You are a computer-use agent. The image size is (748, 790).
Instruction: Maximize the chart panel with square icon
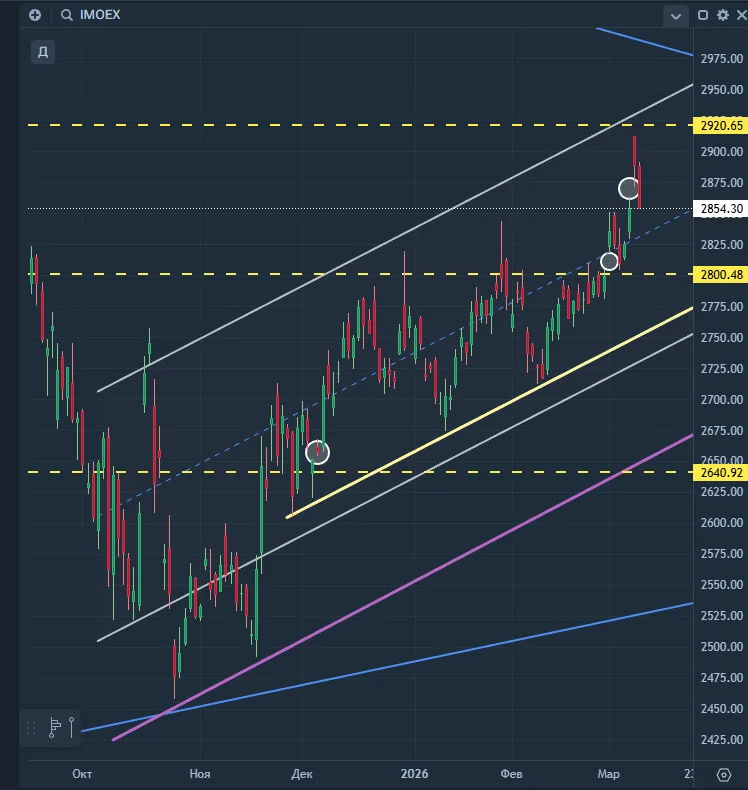703,15
